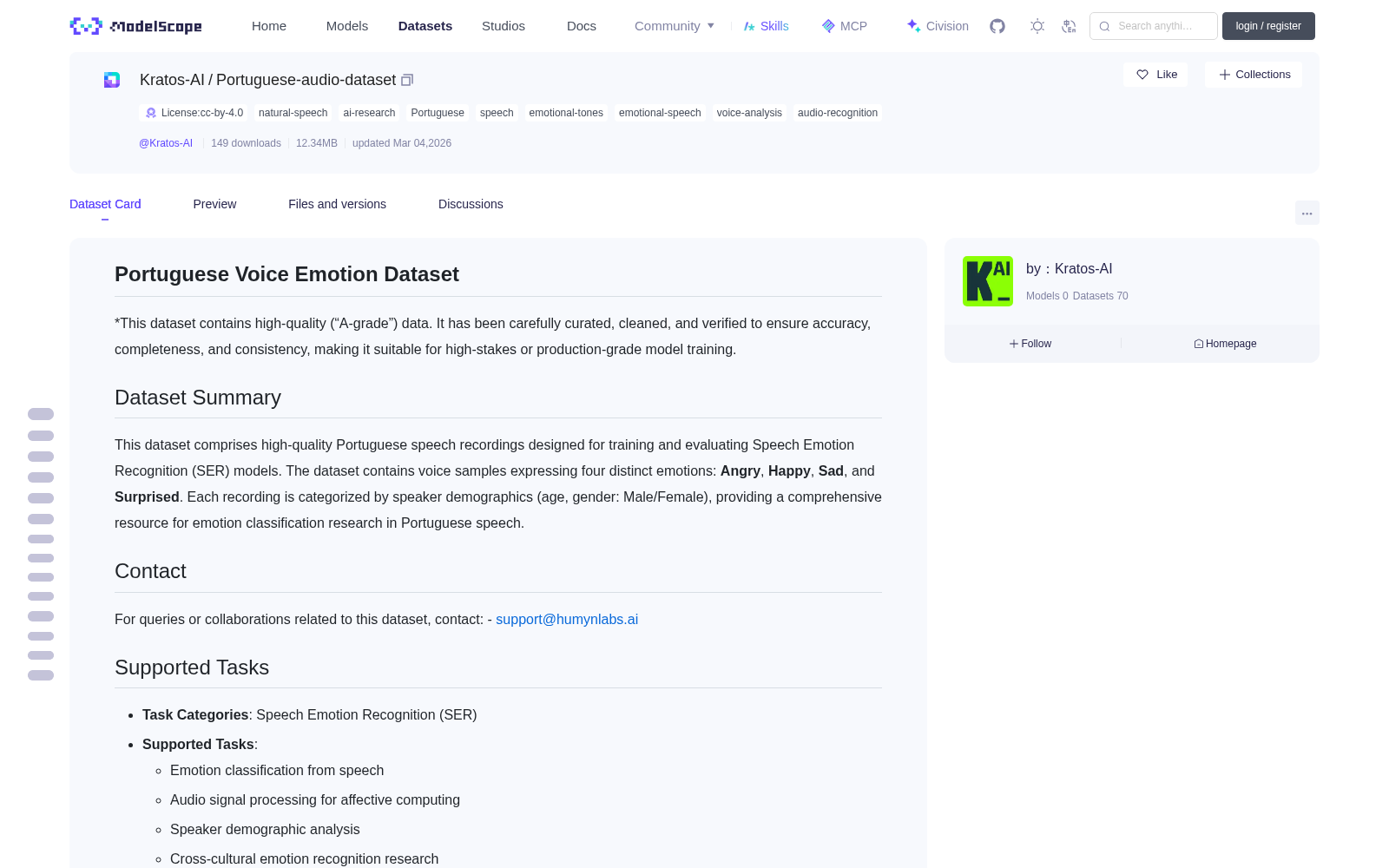Click the Kratos-AI green avatar thumbnail
1389x868 pixels.
pos(988,281)
